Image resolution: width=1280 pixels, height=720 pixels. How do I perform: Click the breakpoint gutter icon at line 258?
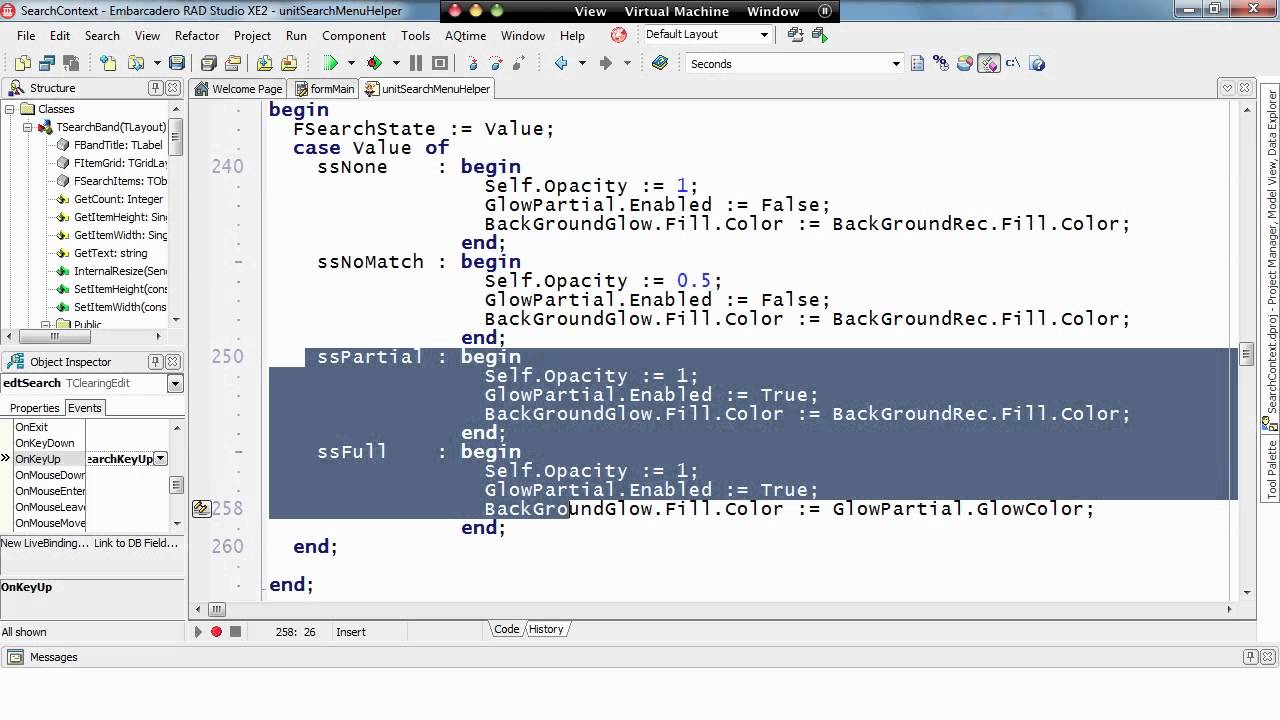pos(201,508)
